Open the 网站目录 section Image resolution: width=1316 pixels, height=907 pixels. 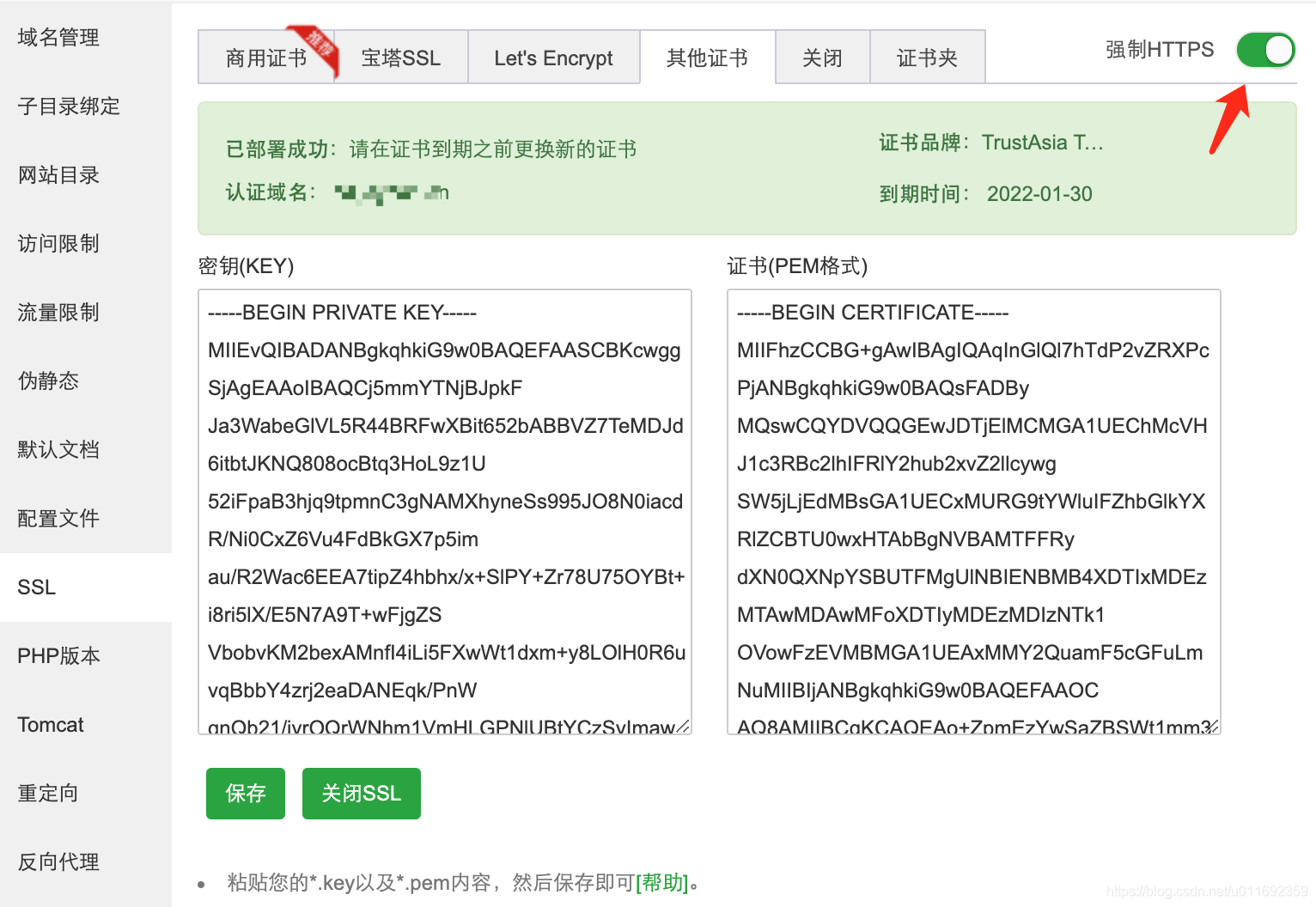pos(58,174)
